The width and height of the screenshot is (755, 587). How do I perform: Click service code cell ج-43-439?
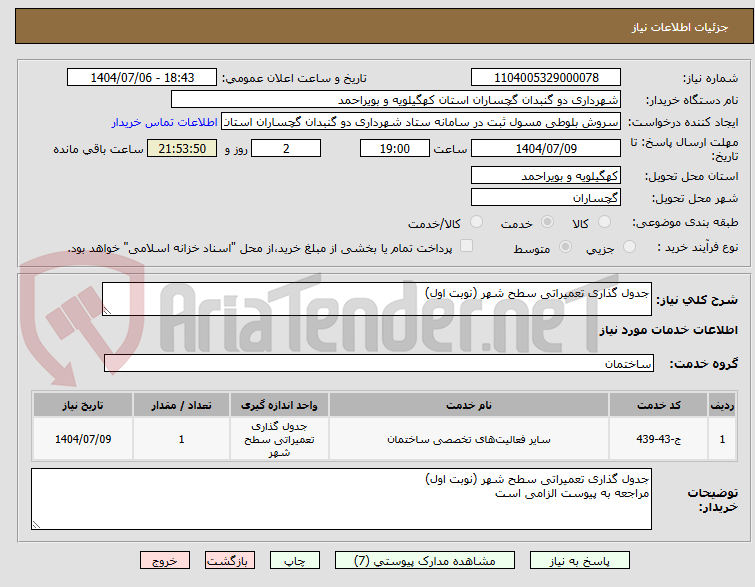pos(658,439)
